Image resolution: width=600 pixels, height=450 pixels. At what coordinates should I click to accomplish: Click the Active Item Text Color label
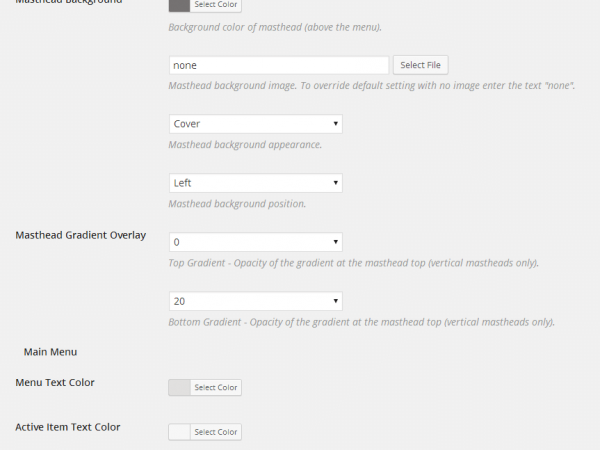(68, 427)
